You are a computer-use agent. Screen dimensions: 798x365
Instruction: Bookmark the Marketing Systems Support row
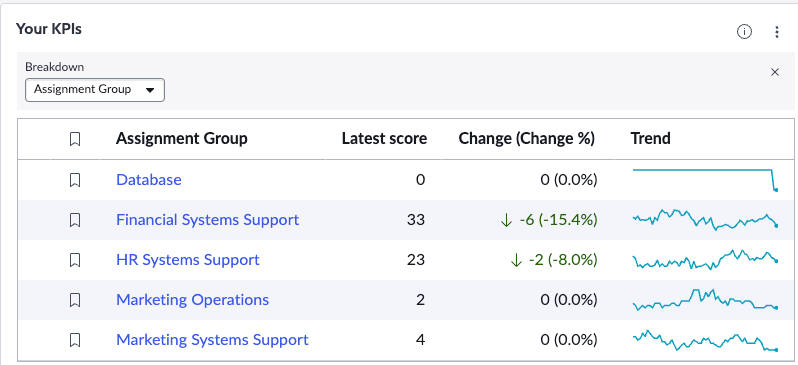[x=75, y=340]
